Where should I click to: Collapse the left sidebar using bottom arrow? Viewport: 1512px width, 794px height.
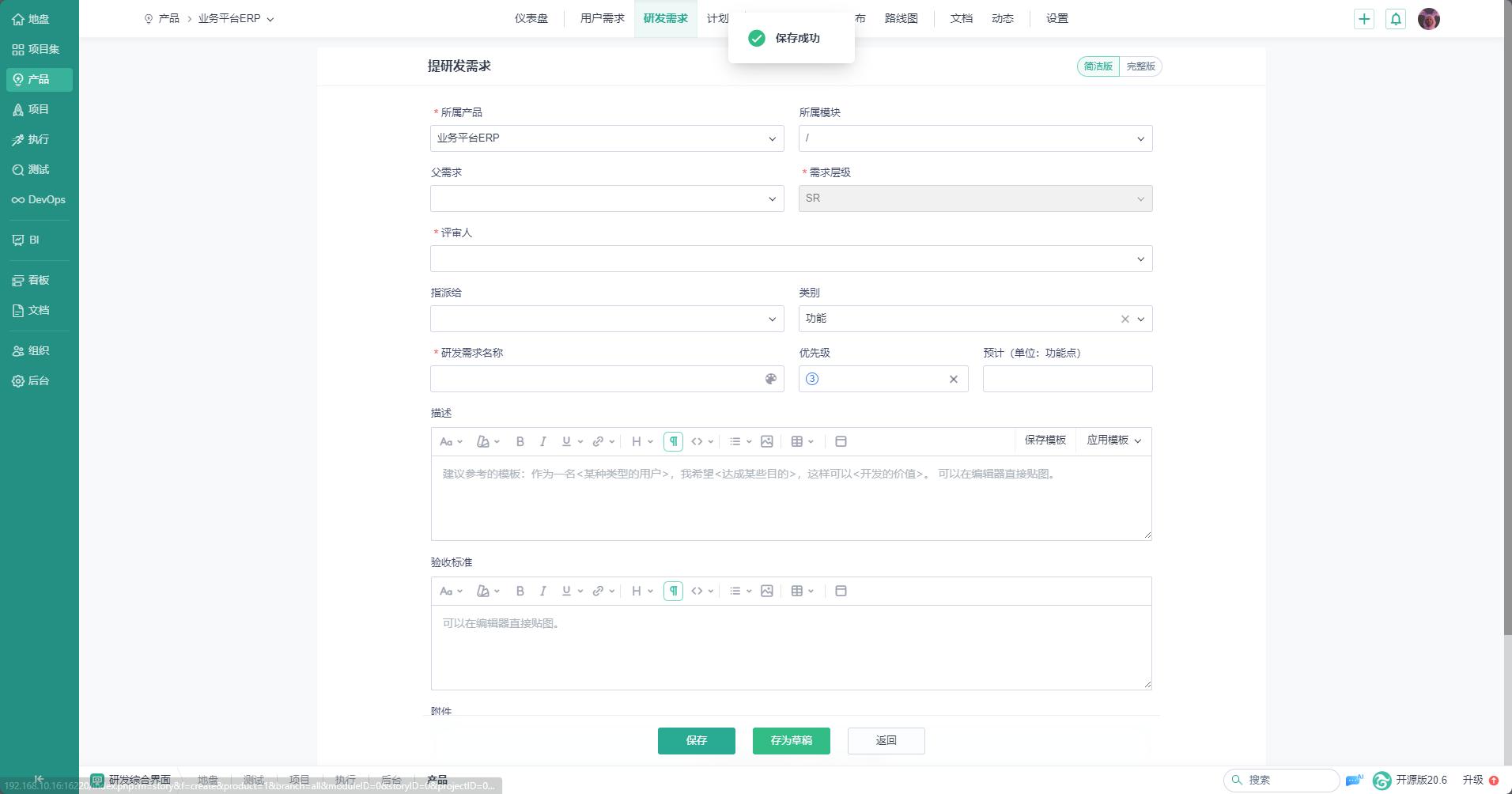click(x=39, y=779)
